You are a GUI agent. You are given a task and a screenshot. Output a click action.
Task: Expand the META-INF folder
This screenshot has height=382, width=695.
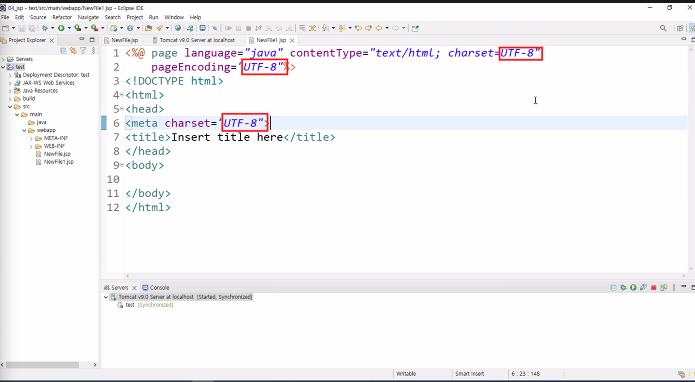31,138
